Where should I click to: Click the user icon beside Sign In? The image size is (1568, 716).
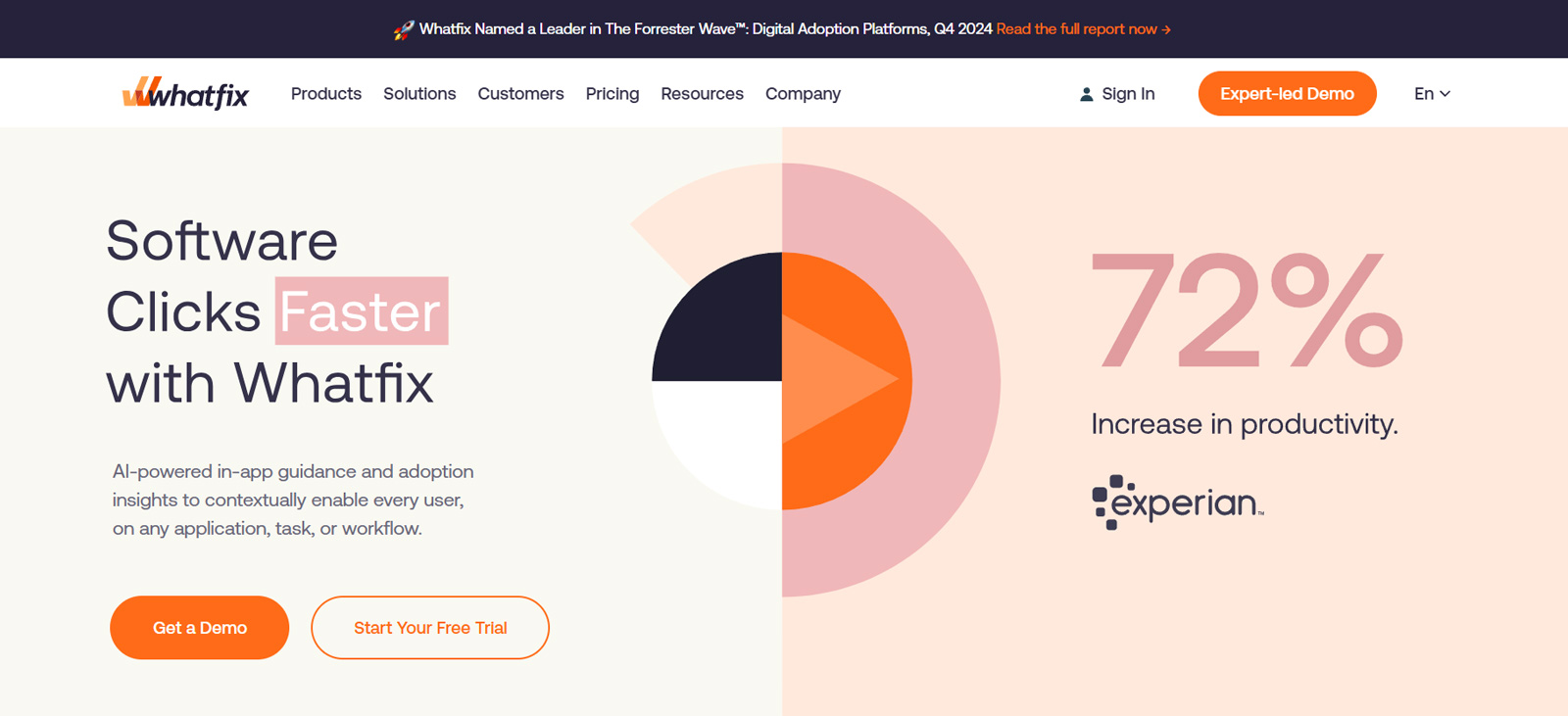point(1086,94)
